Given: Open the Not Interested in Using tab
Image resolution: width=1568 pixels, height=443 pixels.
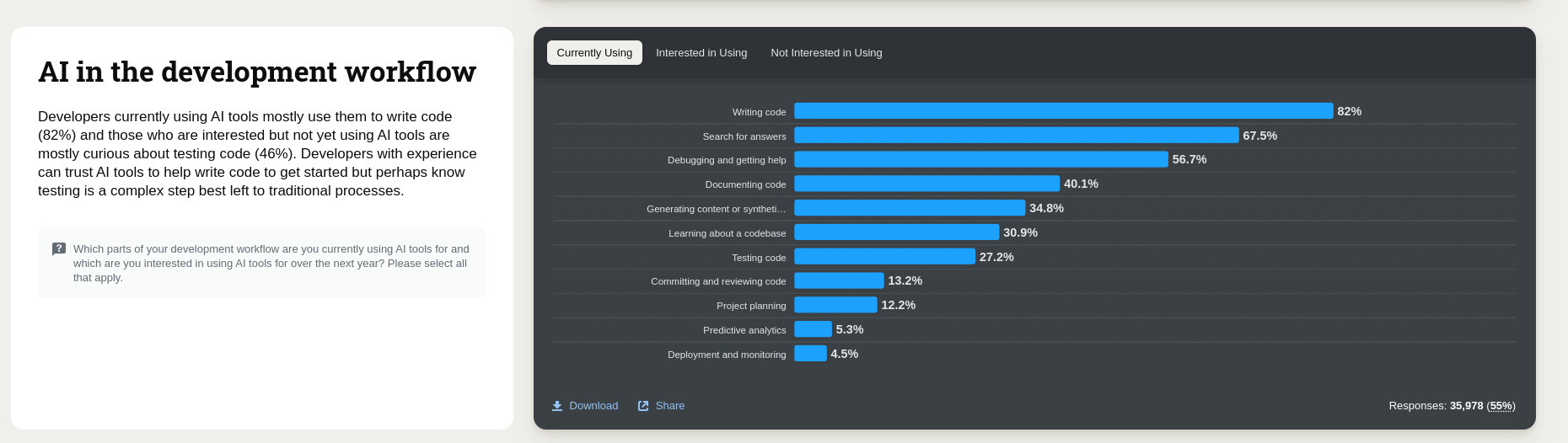Looking at the screenshot, I should pyautogui.click(x=826, y=53).
